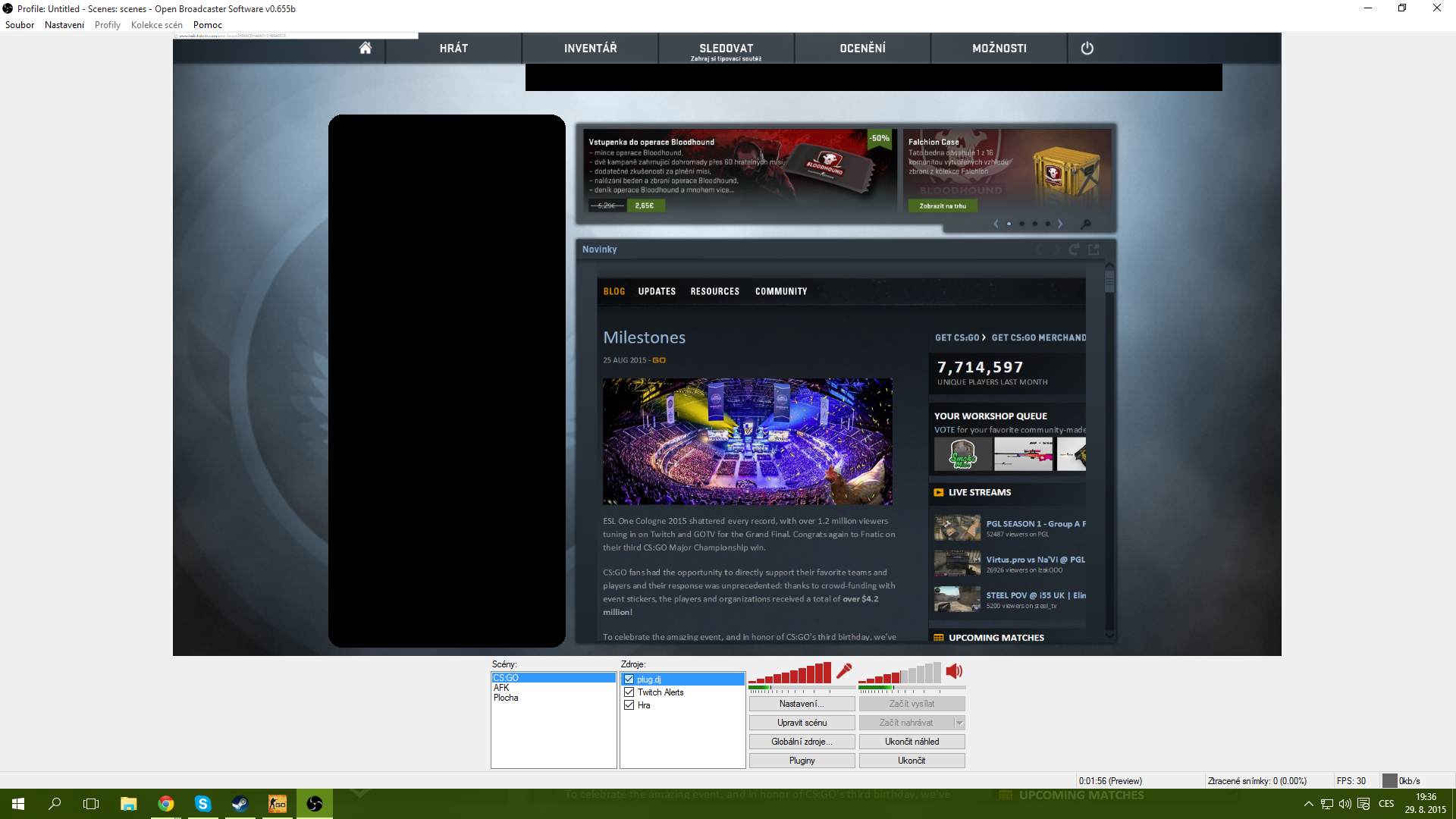Mute the desktop audio speaker icon
The image size is (1456, 819).
tap(954, 671)
